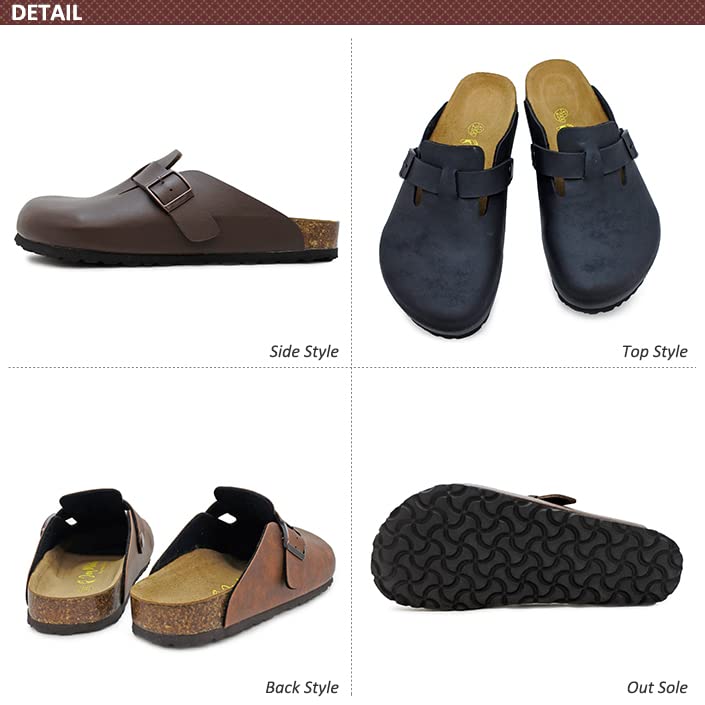Click the cork heel of brown side clog

click(318, 234)
